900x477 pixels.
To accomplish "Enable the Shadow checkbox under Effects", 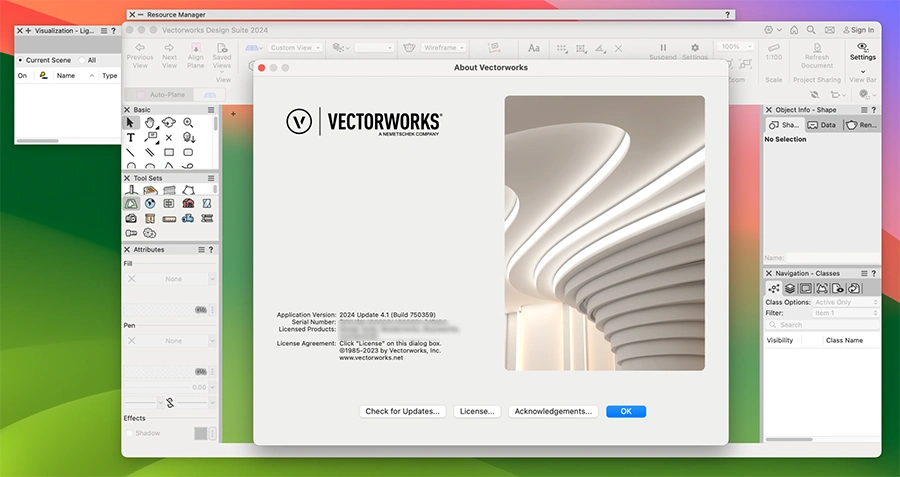I will [x=128, y=433].
